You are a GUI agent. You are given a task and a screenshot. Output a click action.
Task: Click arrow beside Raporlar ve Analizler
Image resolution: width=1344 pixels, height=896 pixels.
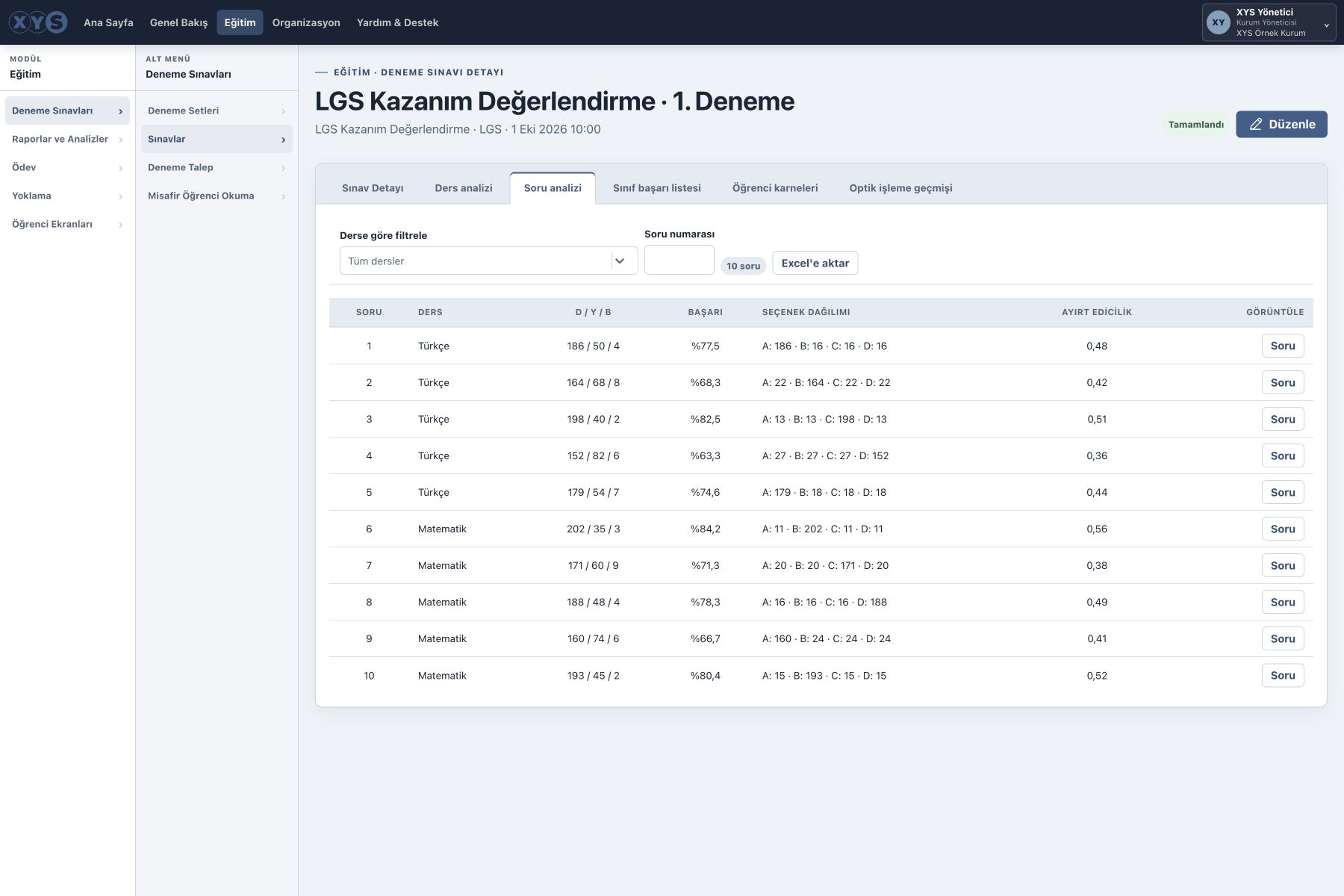click(120, 140)
